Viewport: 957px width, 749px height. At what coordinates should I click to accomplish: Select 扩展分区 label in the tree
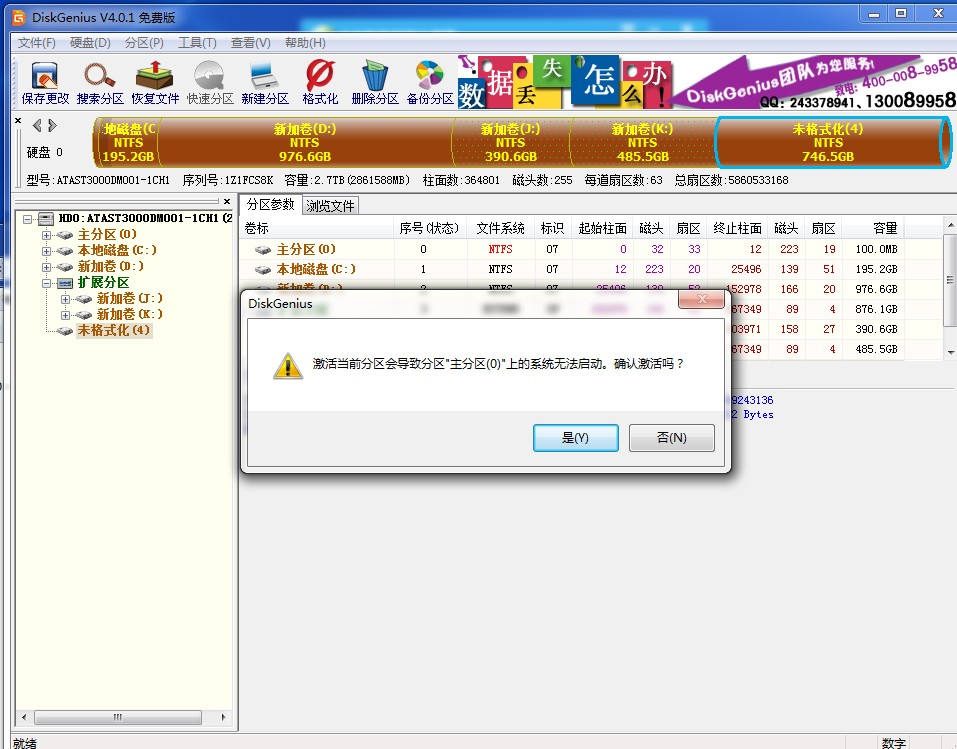[x=103, y=283]
